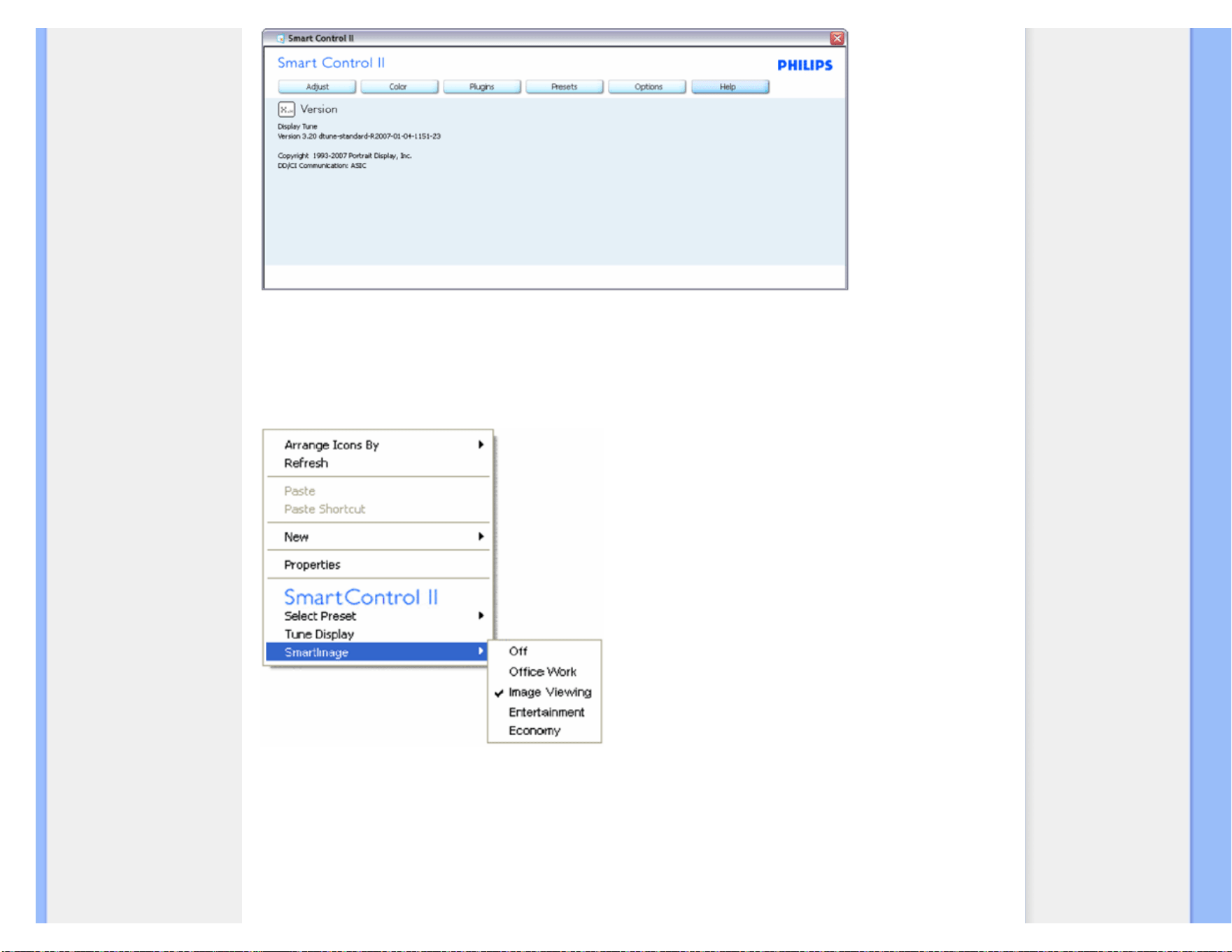Viewport: 1232px width, 952px height.
Task: Open the Color tab button
Action: coord(399,87)
